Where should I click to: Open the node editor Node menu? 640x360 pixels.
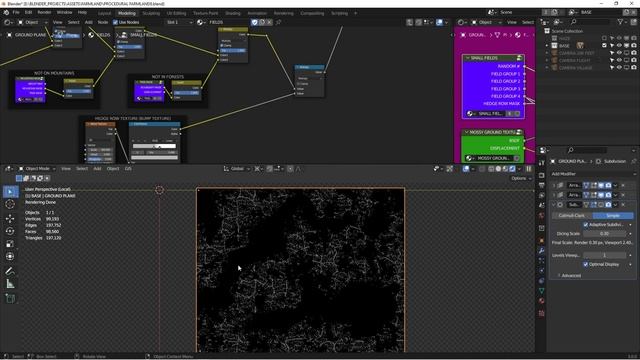[103, 22]
